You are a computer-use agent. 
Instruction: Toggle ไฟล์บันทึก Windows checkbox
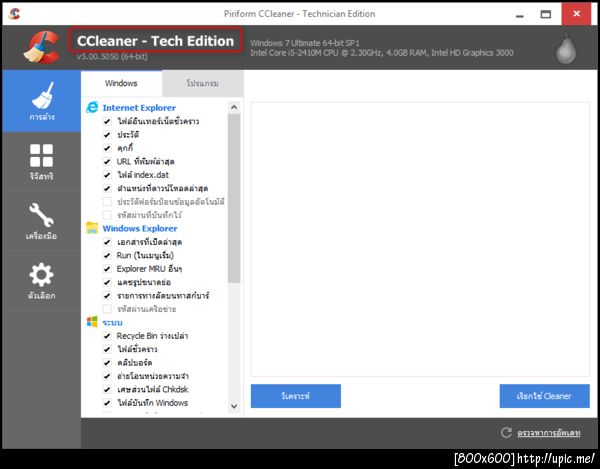pos(107,403)
